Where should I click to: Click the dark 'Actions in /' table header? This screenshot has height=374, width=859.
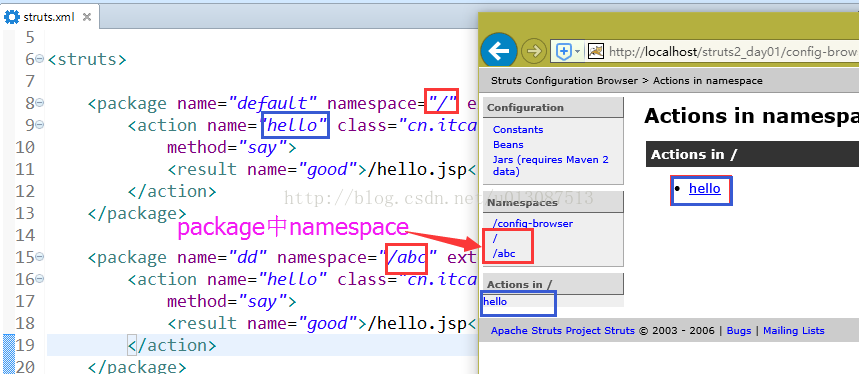coord(752,154)
